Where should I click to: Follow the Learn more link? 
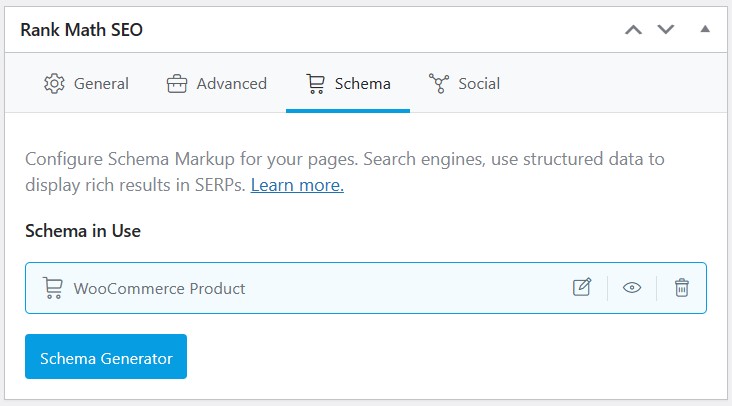click(297, 185)
